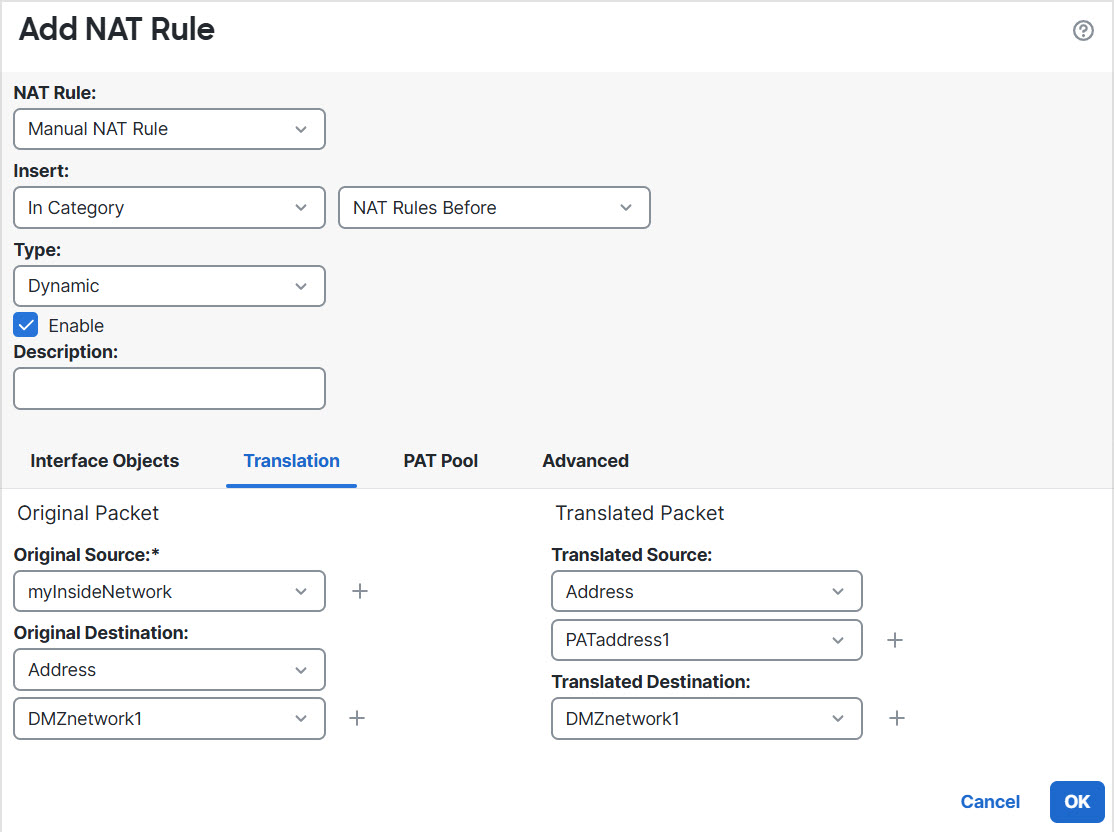
Task: Click the help question mark icon
Action: (x=1082, y=30)
